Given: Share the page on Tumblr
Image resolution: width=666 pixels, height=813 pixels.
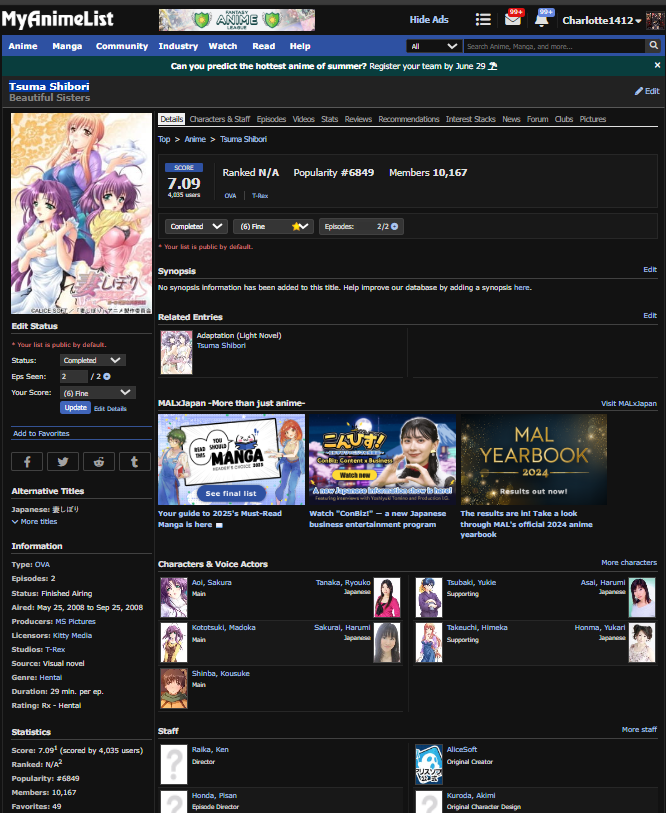Looking at the screenshot, I should pos(134,461).
